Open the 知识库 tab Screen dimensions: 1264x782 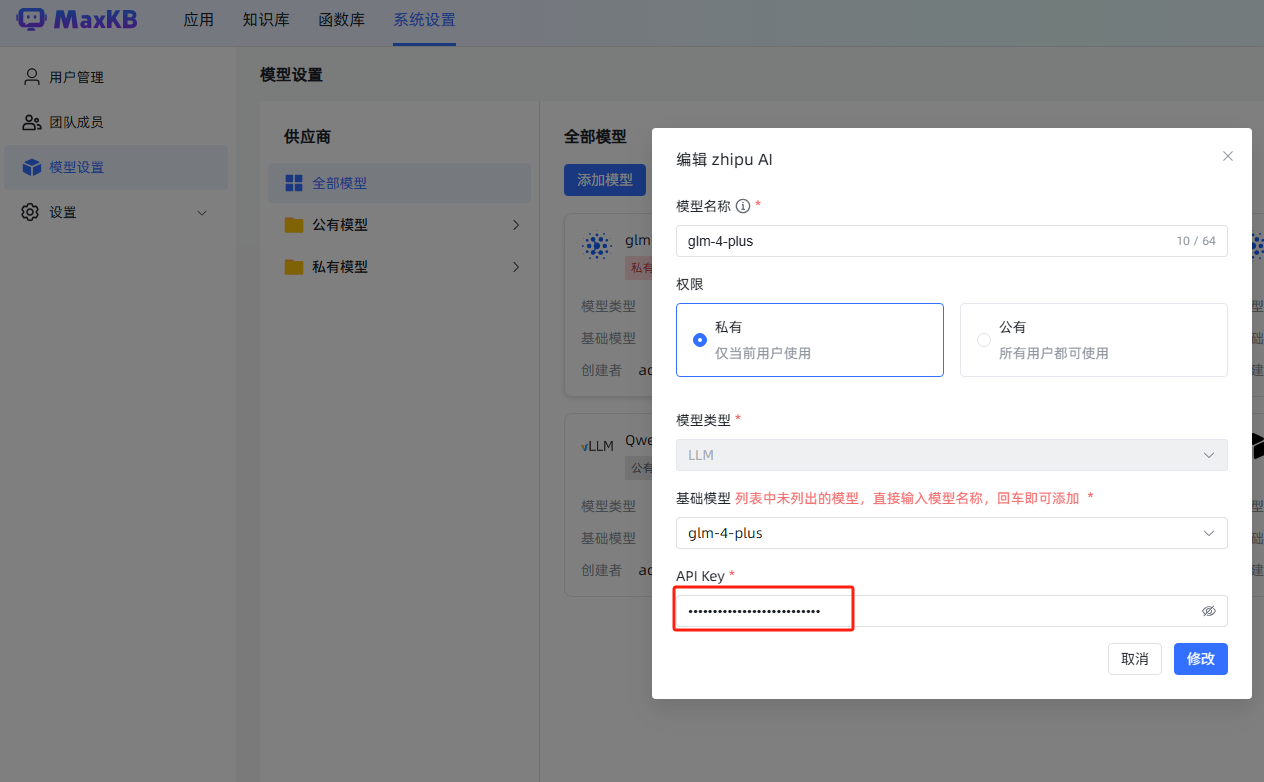coord(264,20)
